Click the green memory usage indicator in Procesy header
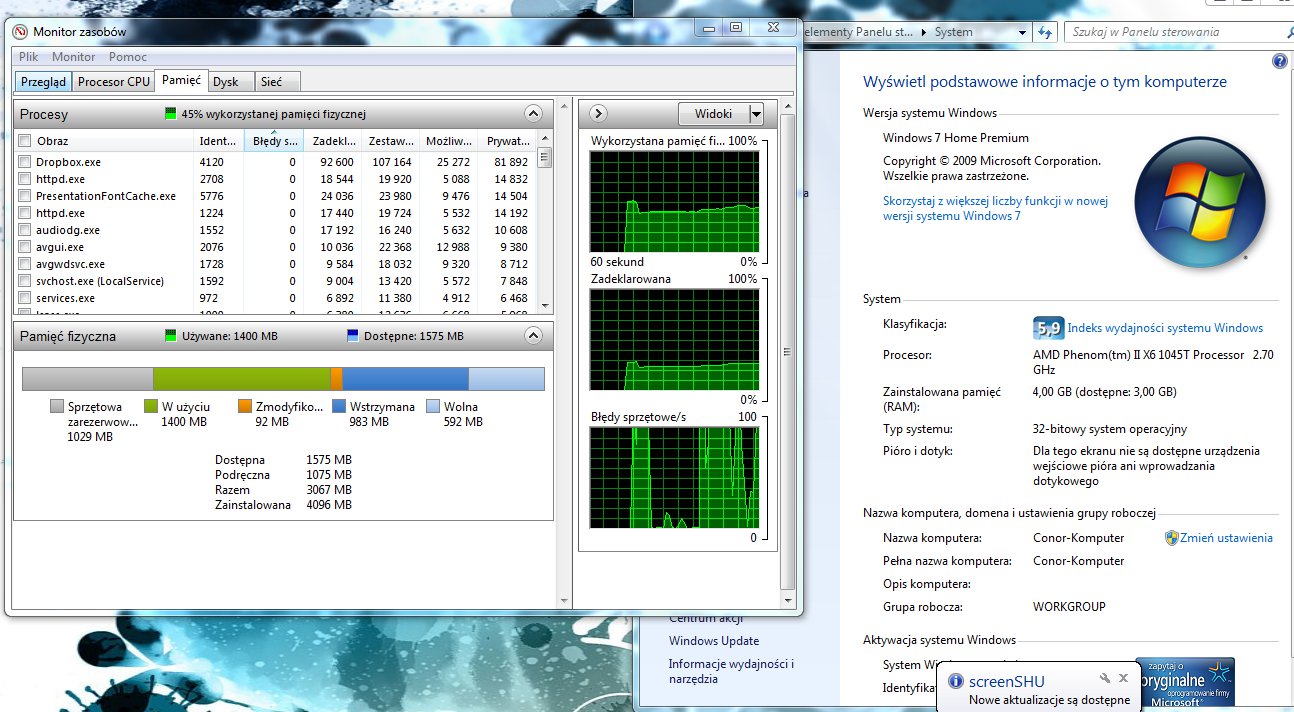The height and width of the screenshot is (712, 1294). click(x=170, y=114)
